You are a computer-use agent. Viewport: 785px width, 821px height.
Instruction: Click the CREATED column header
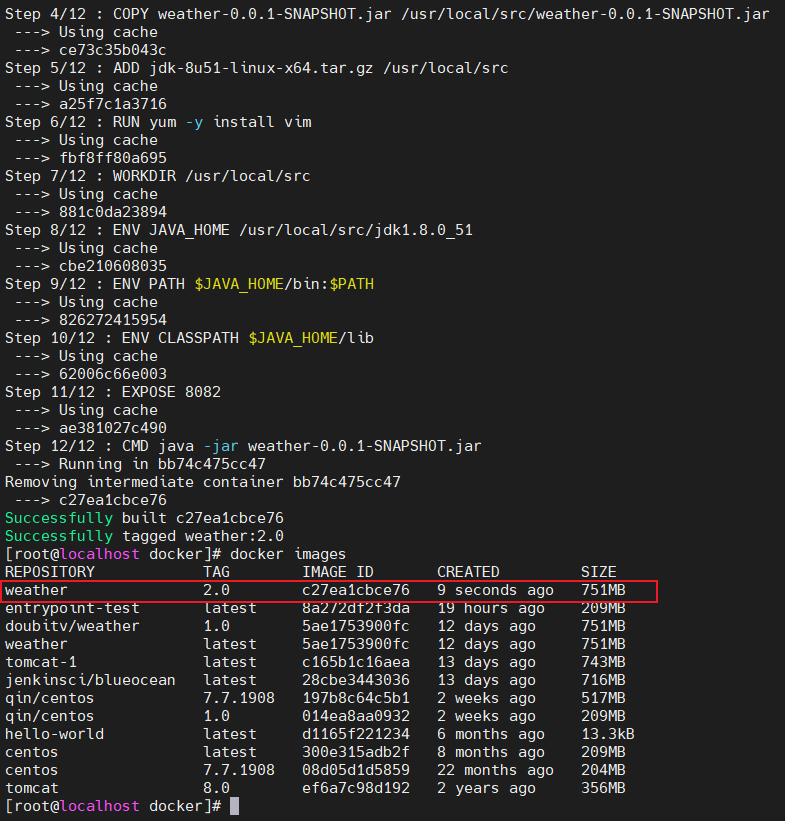(x=468, y=572)
